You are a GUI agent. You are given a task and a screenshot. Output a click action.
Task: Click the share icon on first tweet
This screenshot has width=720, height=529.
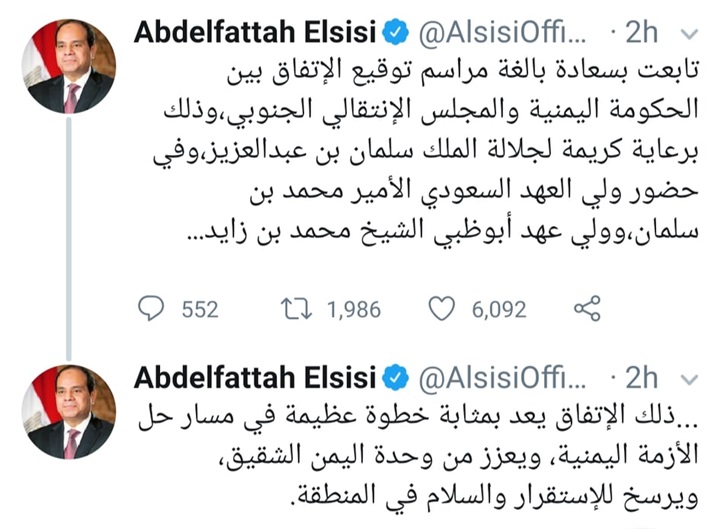click(589, 308)
